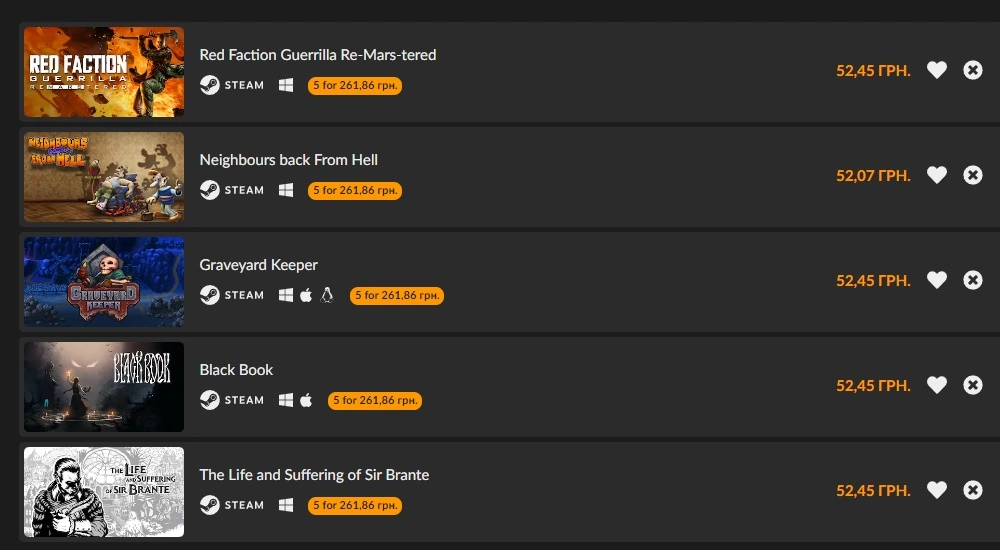Add Graveyard Keeper to wishlist heart
1000x550 pixels.
936,280
